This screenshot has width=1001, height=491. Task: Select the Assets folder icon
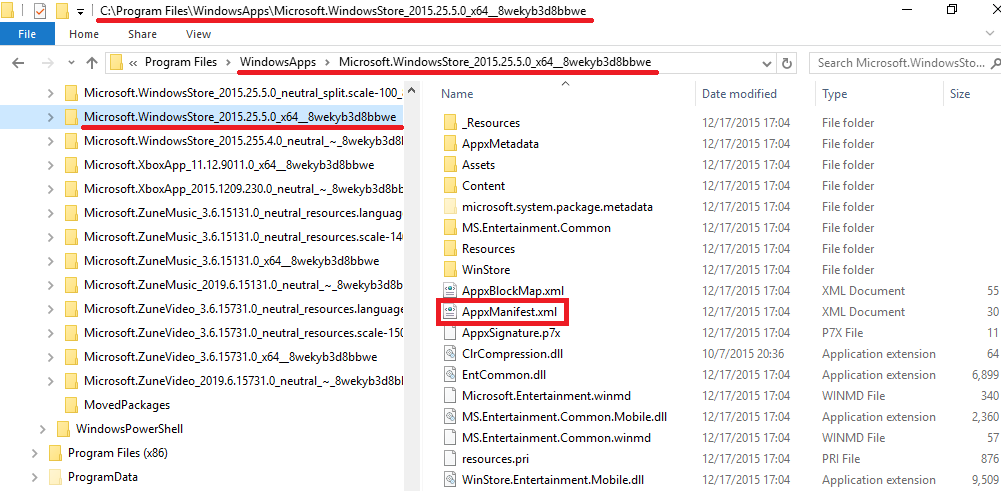coord(450,165)
